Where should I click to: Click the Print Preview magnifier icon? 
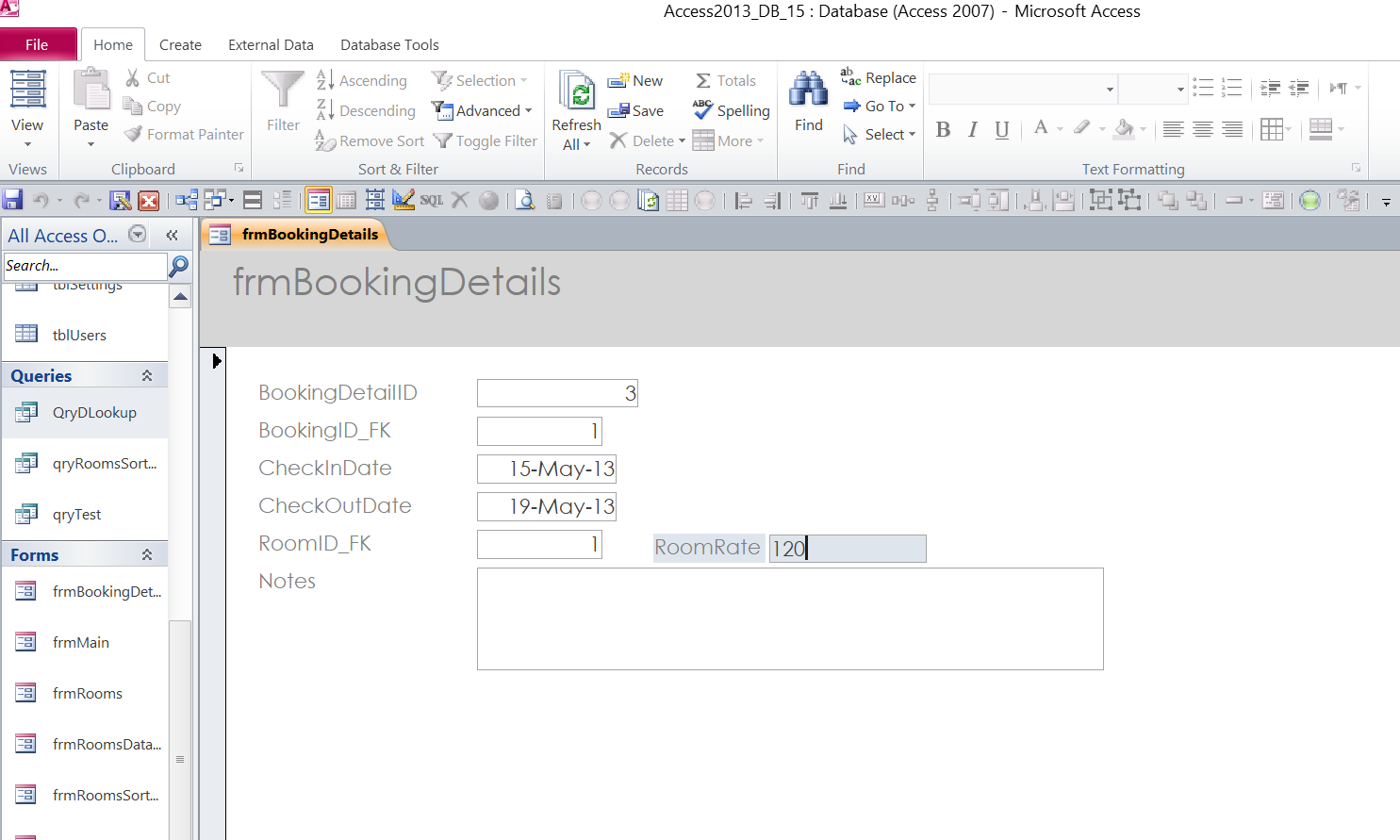[x=525, y=200]
